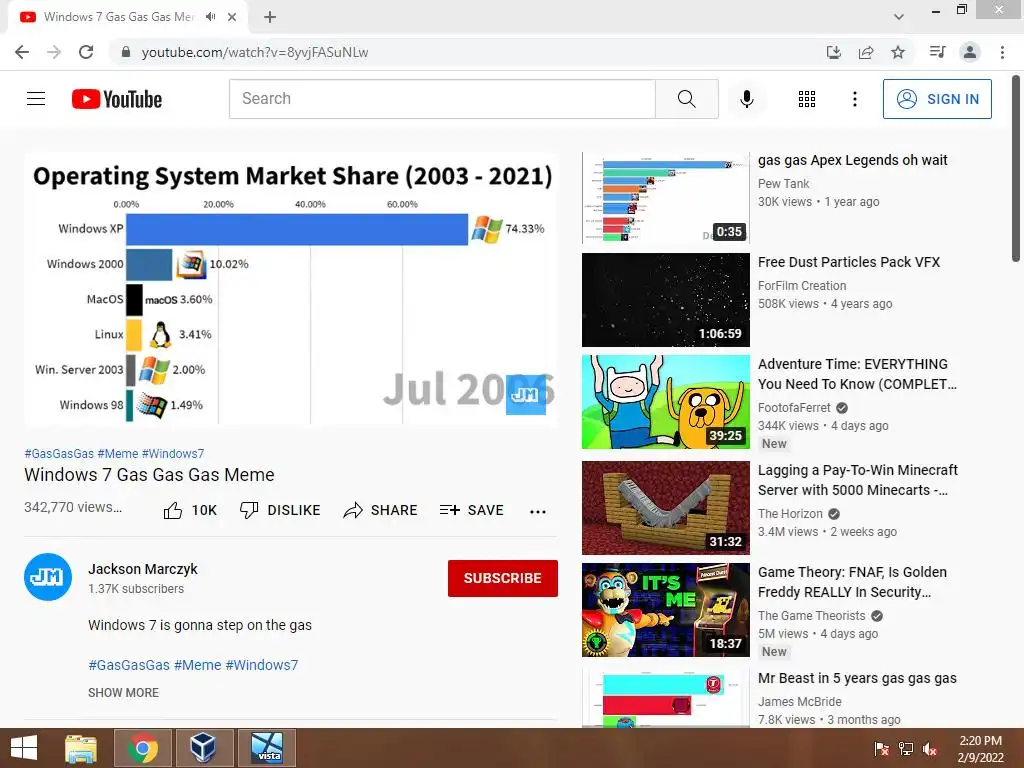The height and width of the screenshot is (768, 1024).
Task: Share the video via SHARE
Action: 380,510
